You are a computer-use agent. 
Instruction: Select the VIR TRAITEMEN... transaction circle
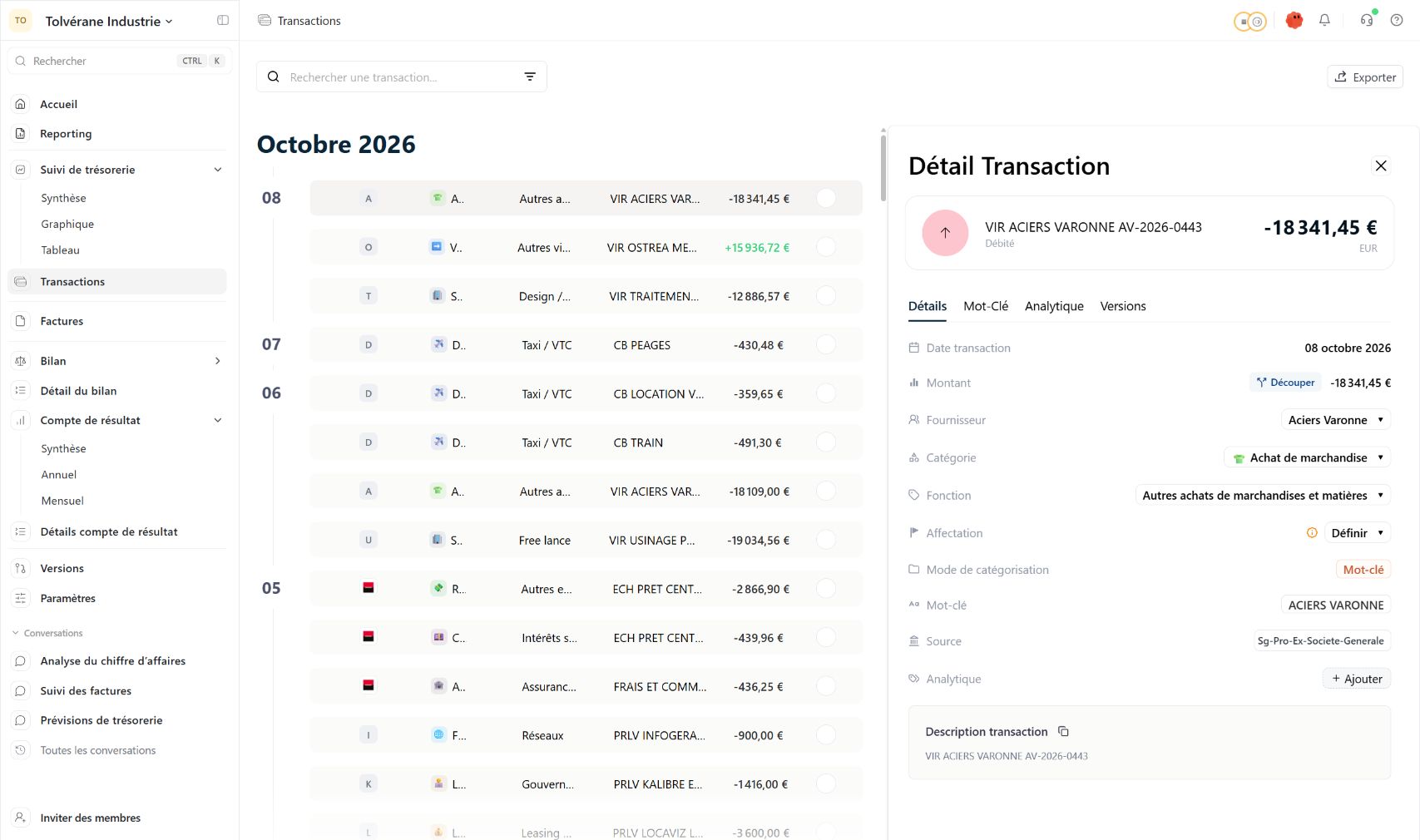[x=826, y=296]
